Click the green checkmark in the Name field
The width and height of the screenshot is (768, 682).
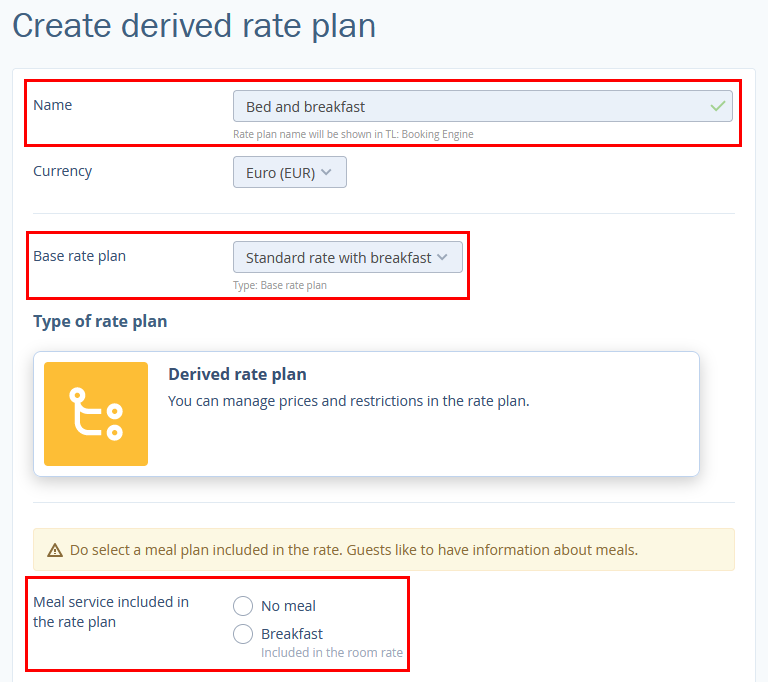717,106
